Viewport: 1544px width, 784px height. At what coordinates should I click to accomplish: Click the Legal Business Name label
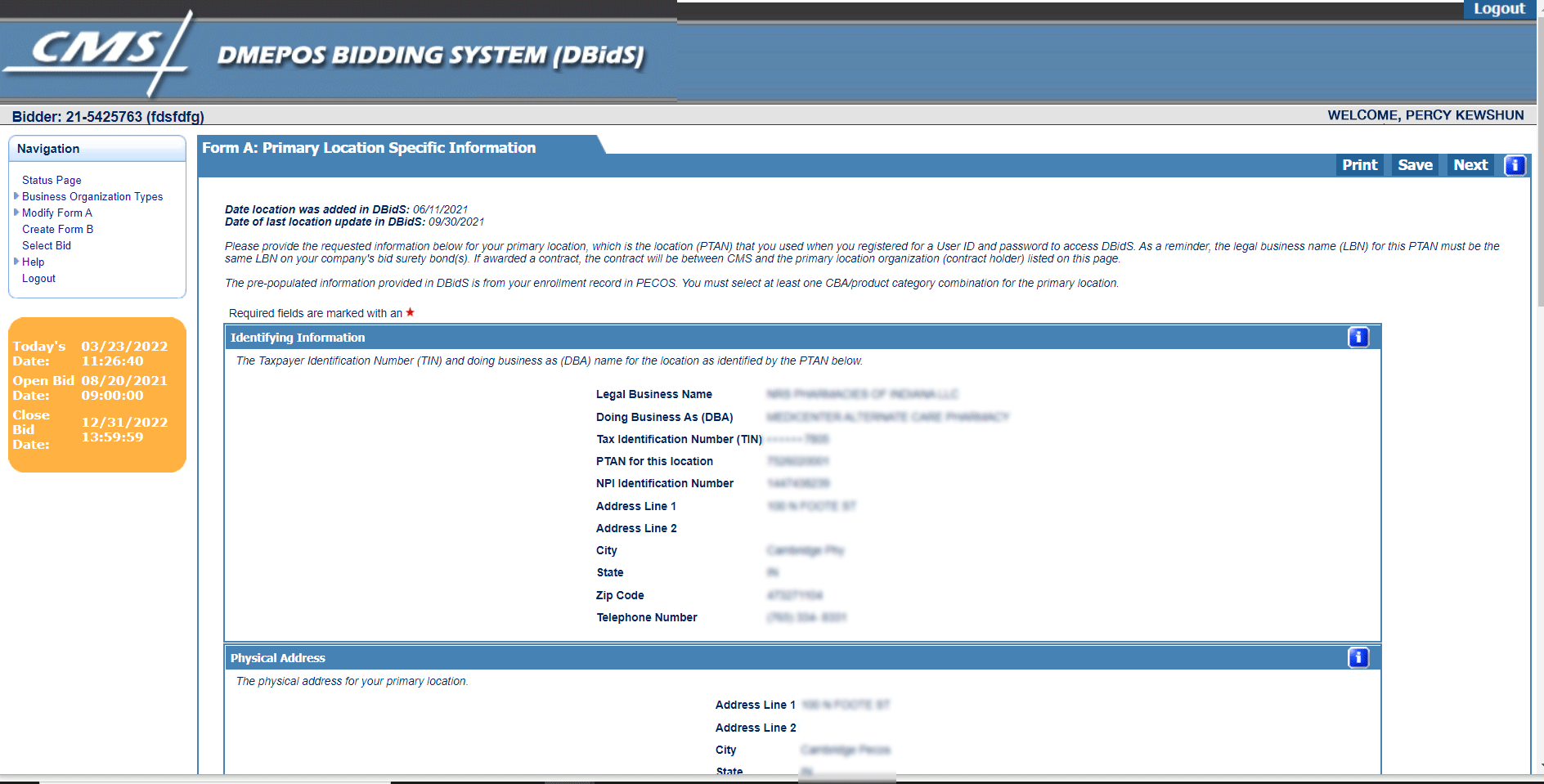(653, 394)
